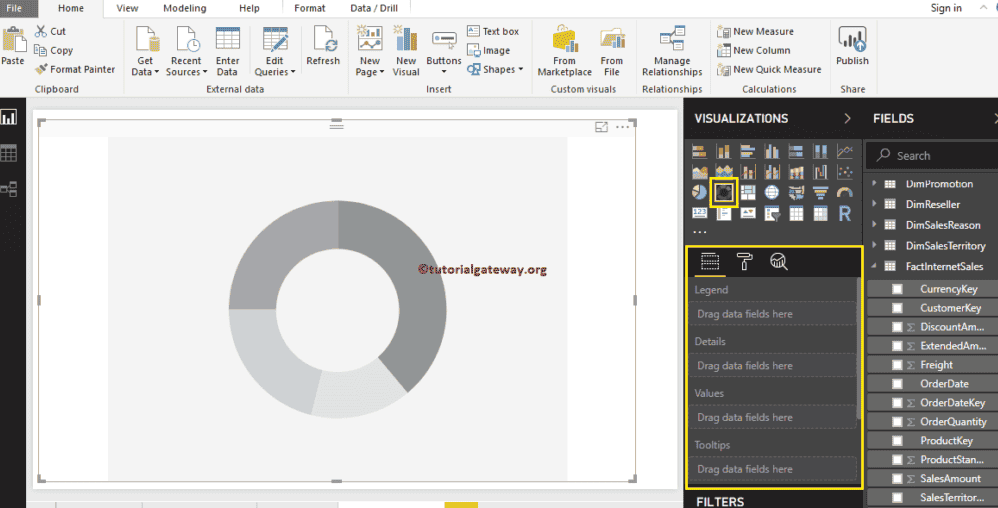Select the Stacked bar chart visualization

[699, 152]
